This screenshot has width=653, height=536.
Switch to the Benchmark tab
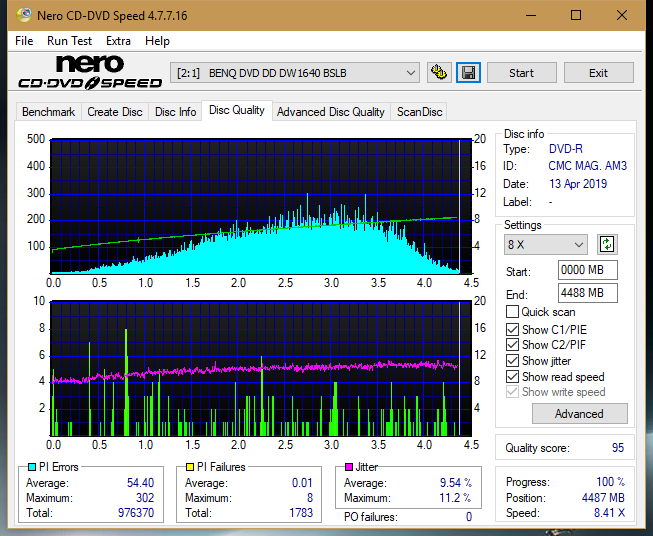click(x=49, y=112)
